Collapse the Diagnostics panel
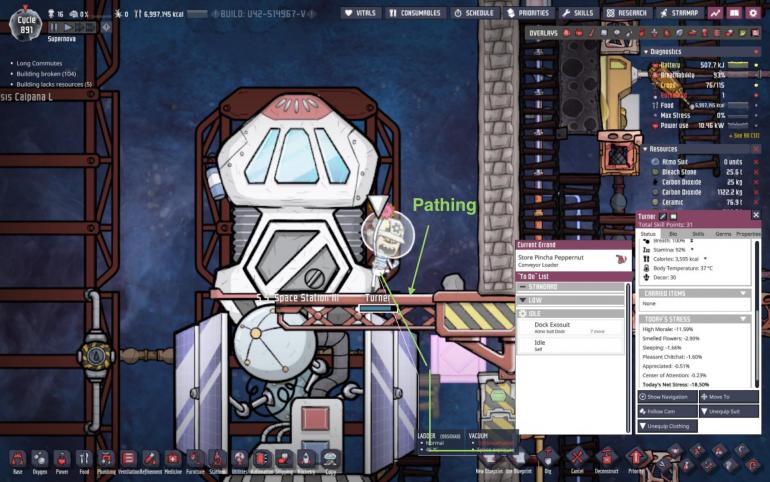Screen dimensions: 770x482 [x=646, y=52]
